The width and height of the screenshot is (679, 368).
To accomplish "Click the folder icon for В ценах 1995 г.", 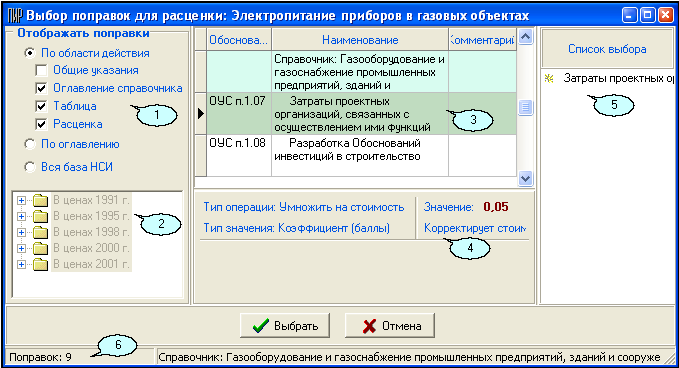I will [x=40, y=216].
